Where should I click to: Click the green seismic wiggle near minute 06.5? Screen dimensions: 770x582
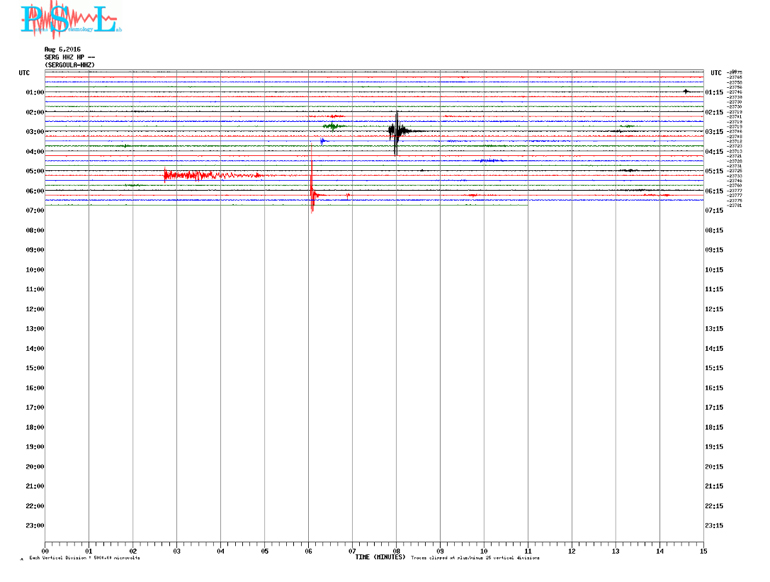point(333,126)
